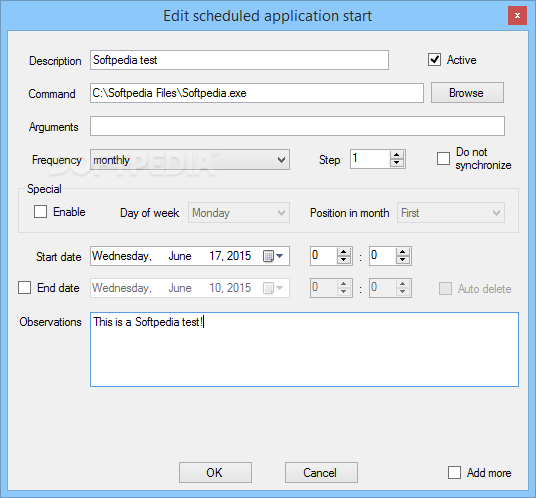Decrease the Step value with down arrow
This screenshot has width=536, height=498.
(x=397, y=163)
